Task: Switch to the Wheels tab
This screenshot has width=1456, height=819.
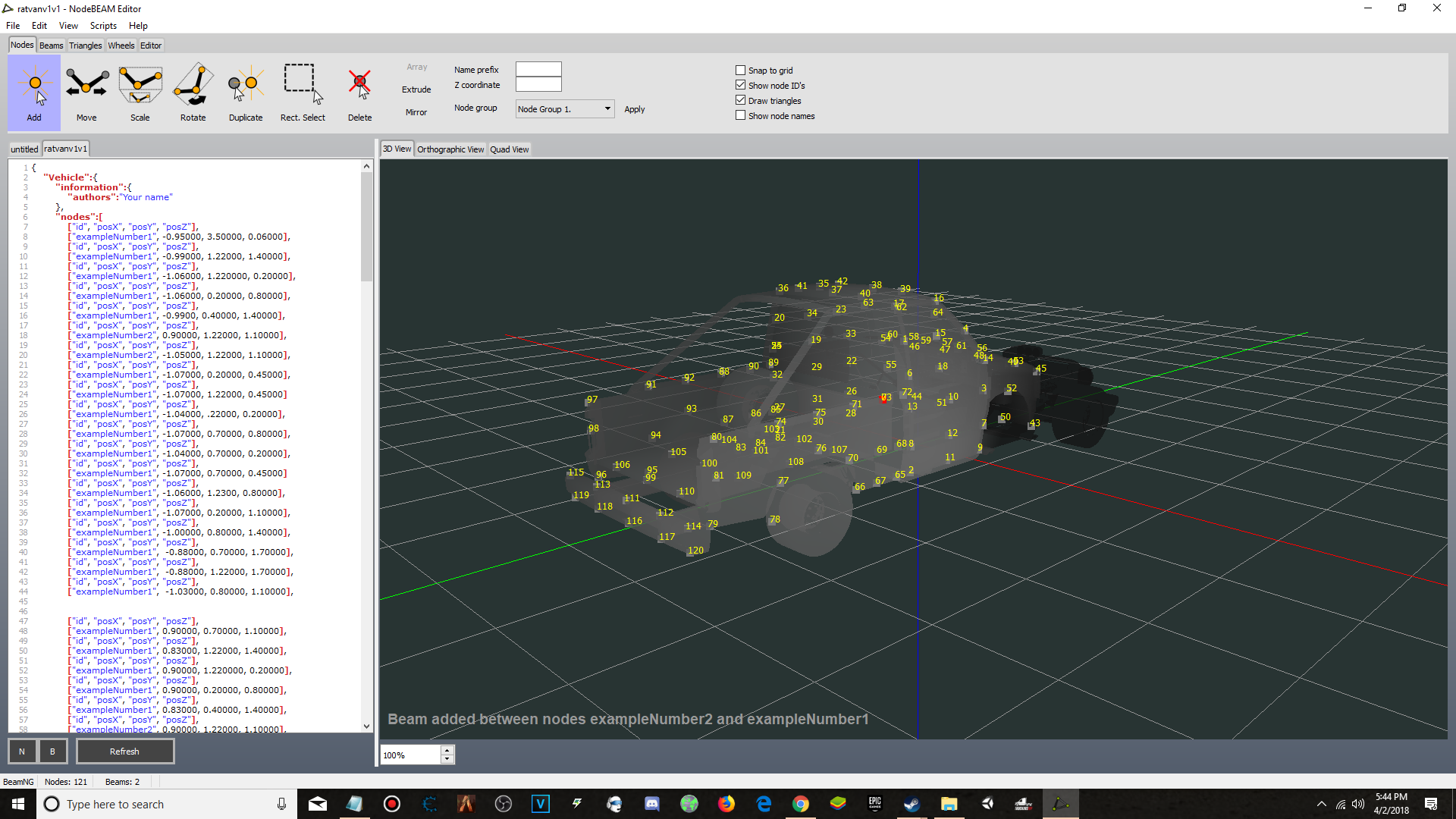Action: point(121,45)
